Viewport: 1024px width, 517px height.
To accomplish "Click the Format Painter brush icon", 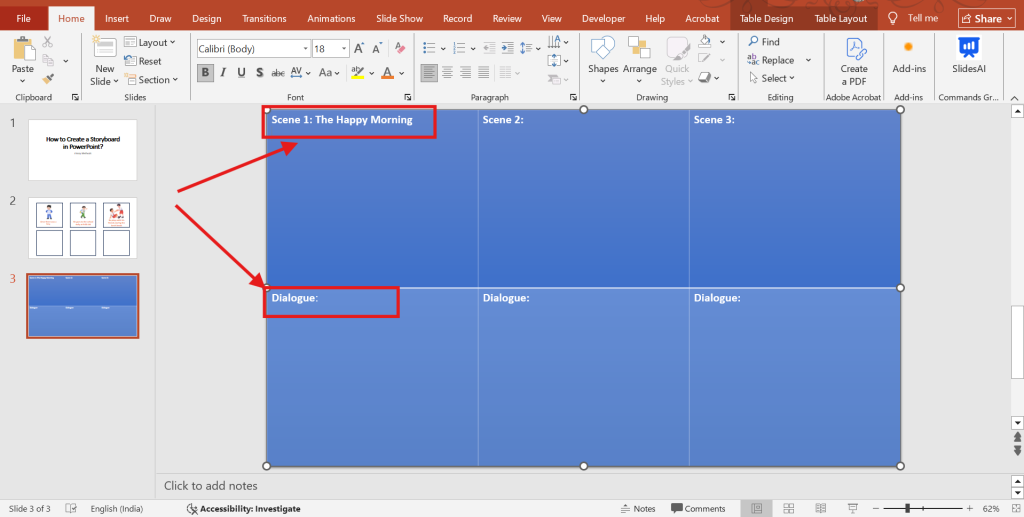I will [x=47, y=76].
